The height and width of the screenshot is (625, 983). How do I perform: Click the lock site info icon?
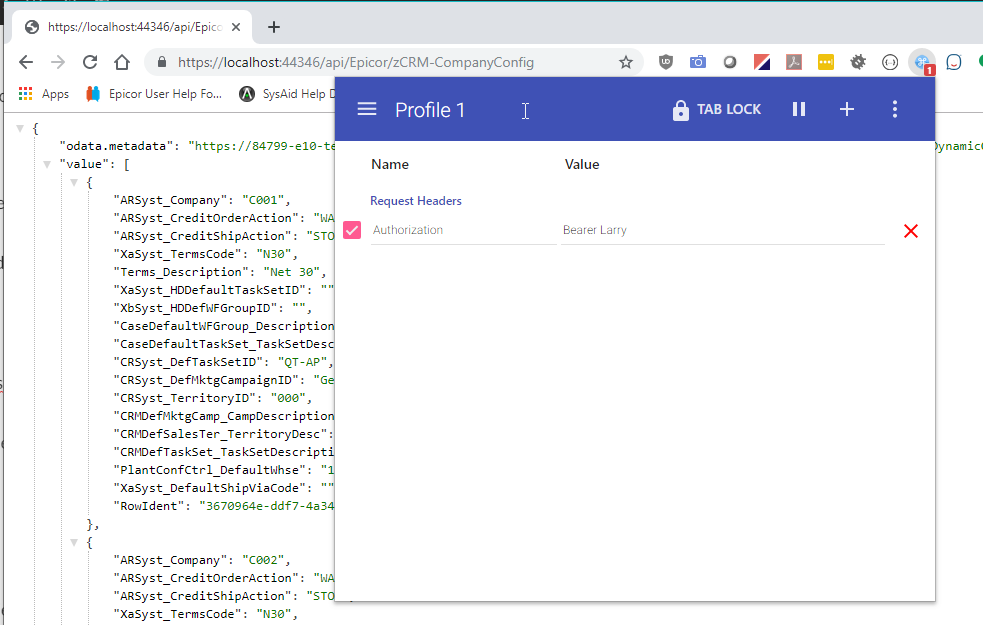[162, 62]
